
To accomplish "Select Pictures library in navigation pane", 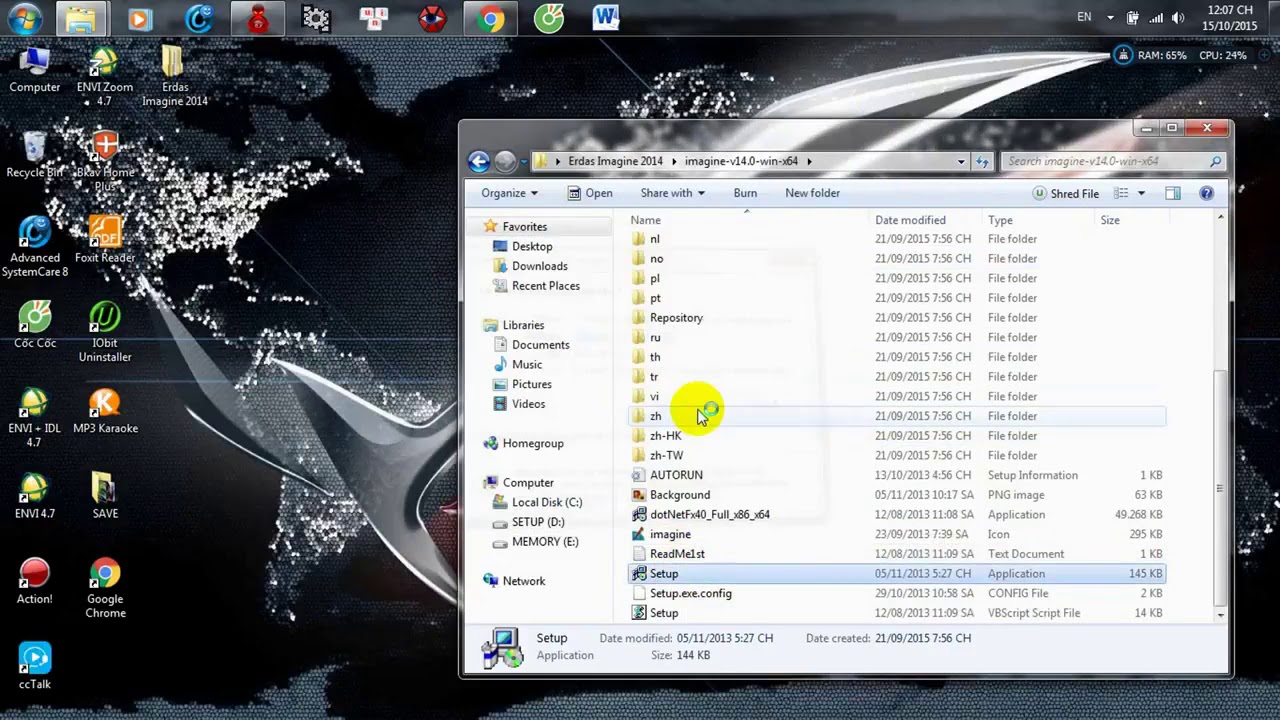I will 531,384.
